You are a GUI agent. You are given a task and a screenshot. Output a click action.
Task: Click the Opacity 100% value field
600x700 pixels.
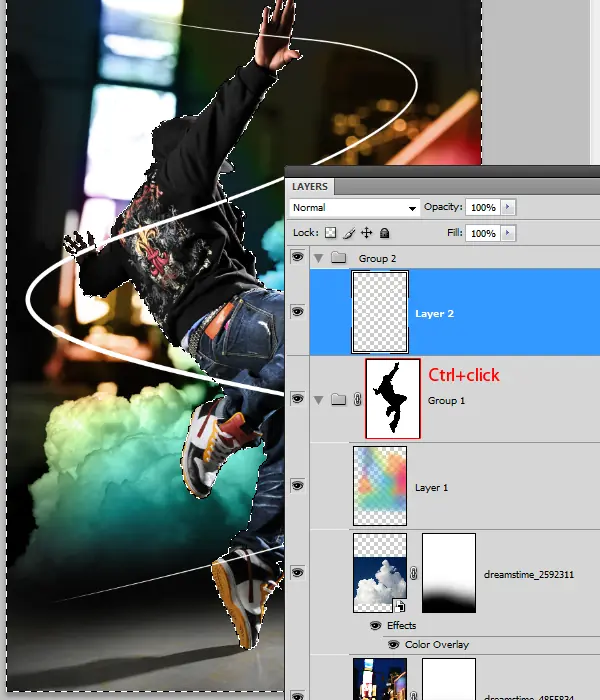(483, 207)
